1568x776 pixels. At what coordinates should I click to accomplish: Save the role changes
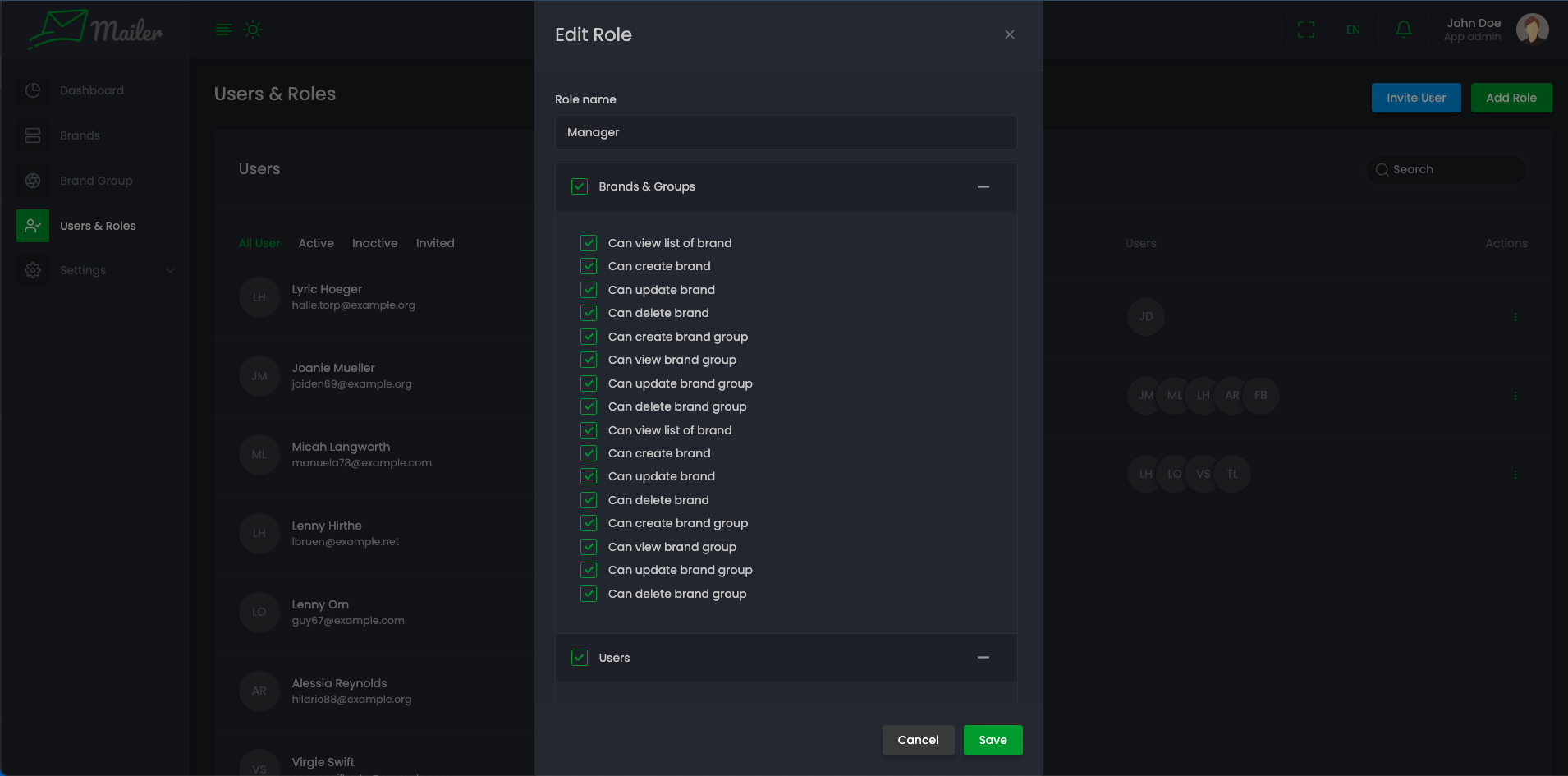993,740
